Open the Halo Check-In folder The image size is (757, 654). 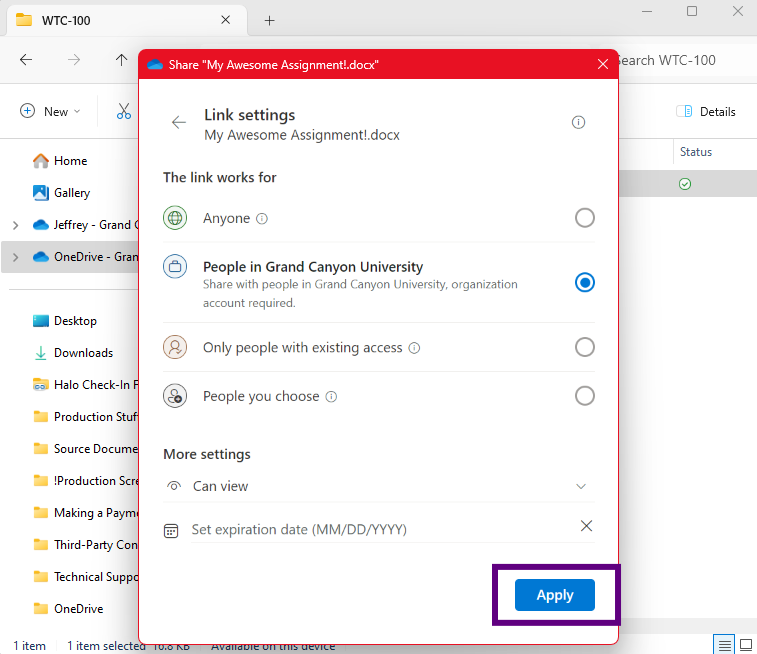click(85, 385)
